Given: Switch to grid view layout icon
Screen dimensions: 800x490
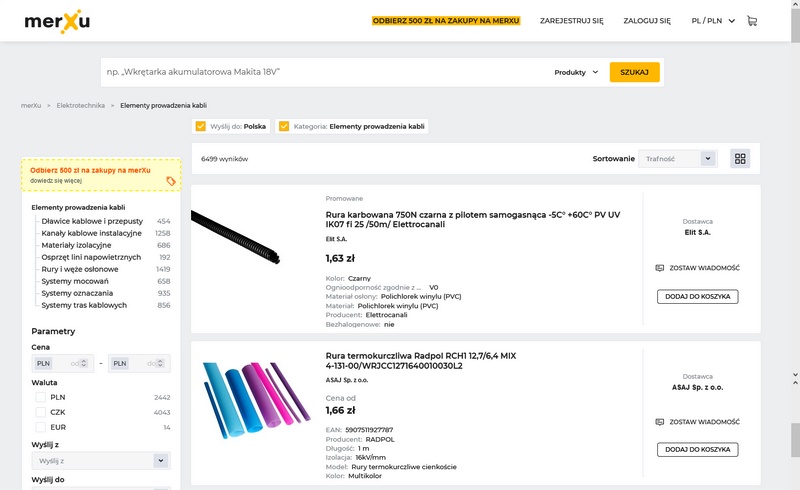Looking at the screenshot, I should 740,159.
